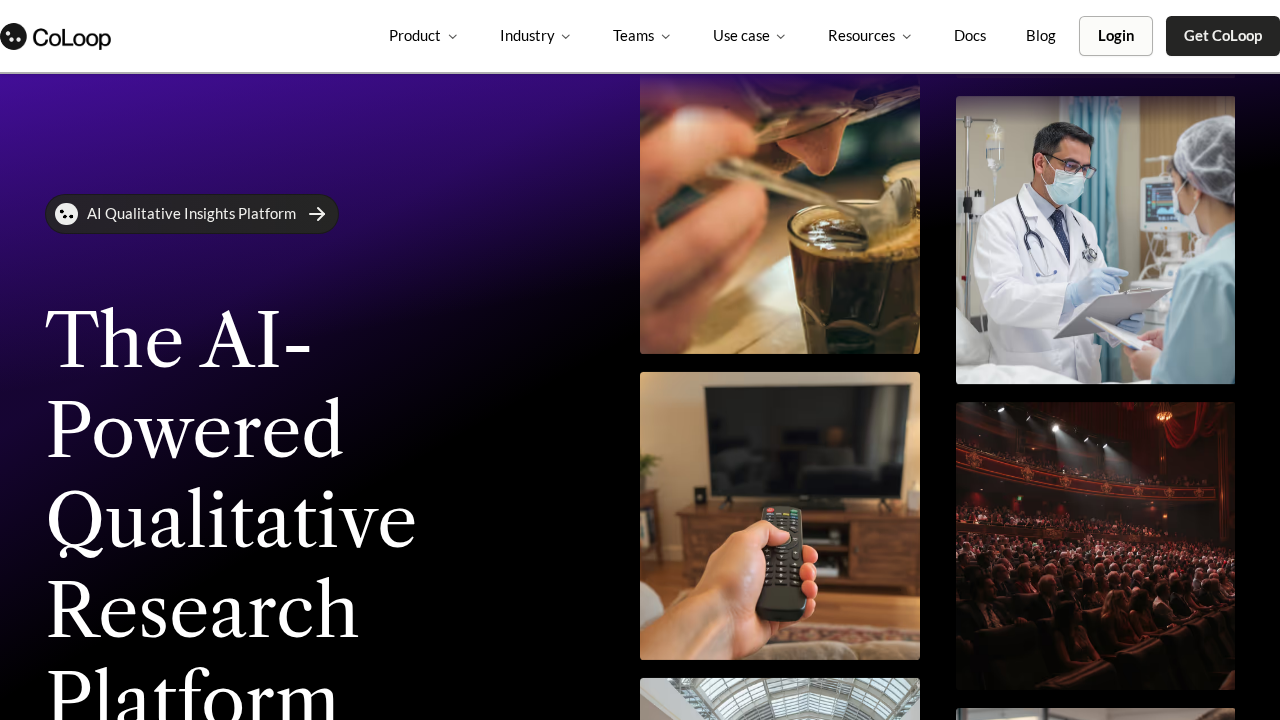Open the Use case menu
The width and height of the screenshot is (1280, 720).
[x=749, y=36]
